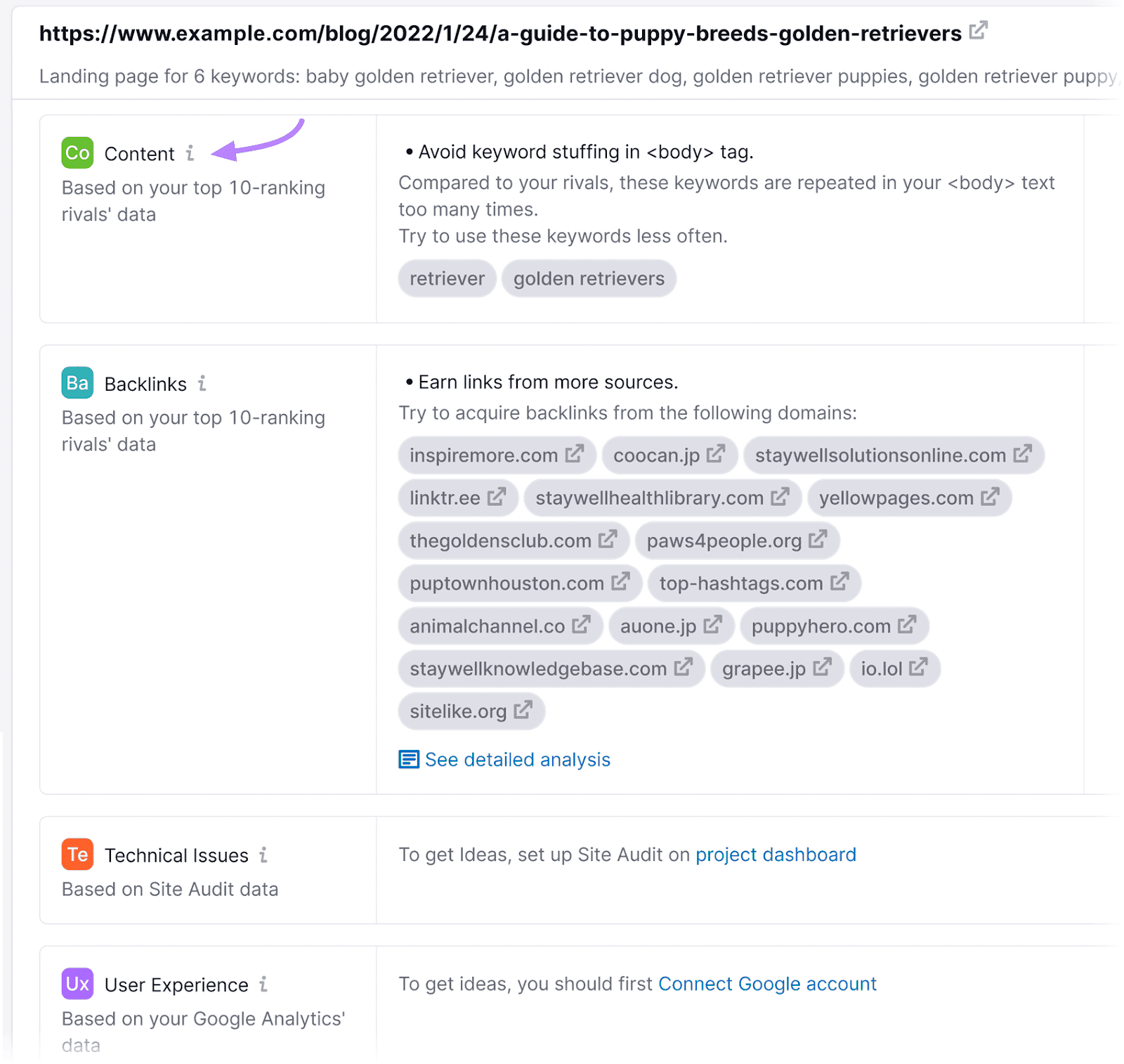Click the green Co Content badge icon
Viewport: 1124px width, 1064px height.
click(77, 153)
